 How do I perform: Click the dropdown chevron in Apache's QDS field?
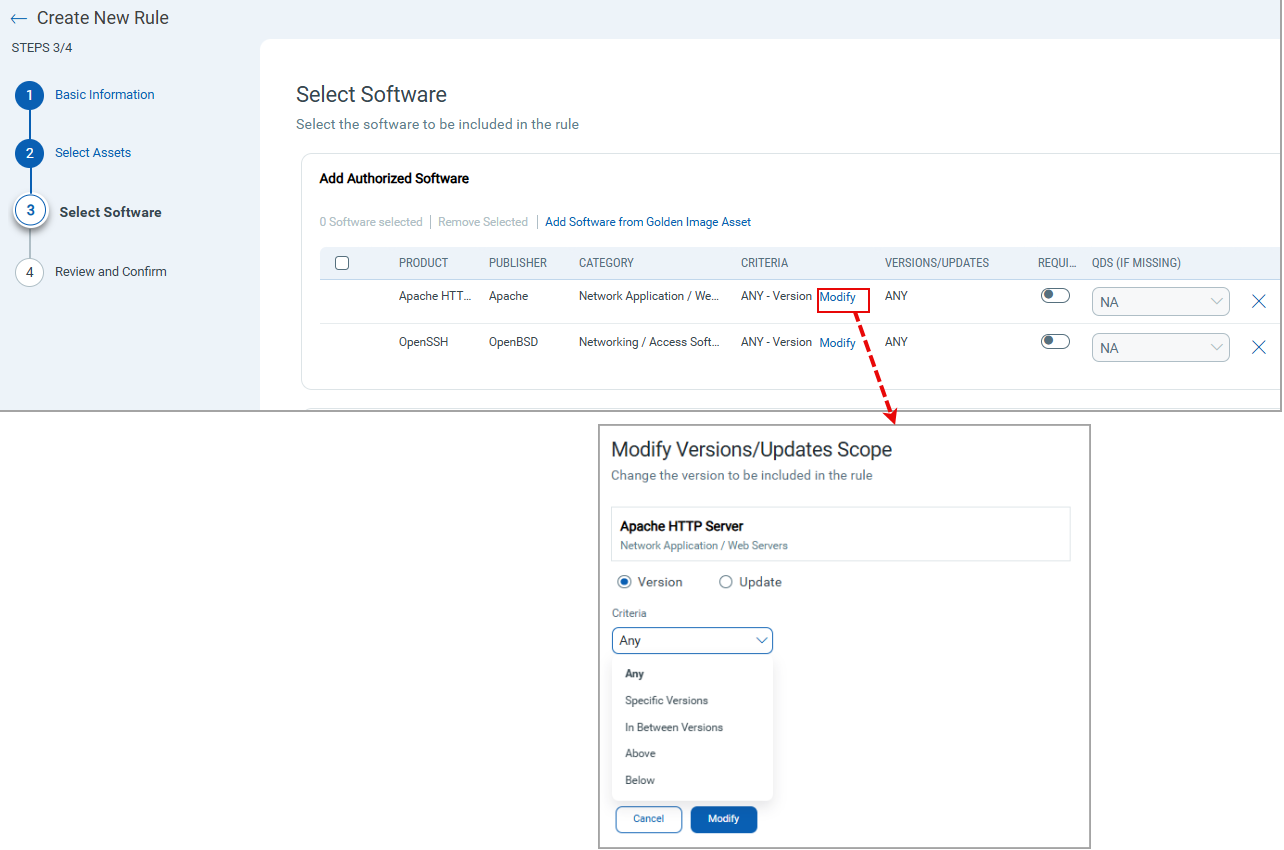coord(1214,301)
